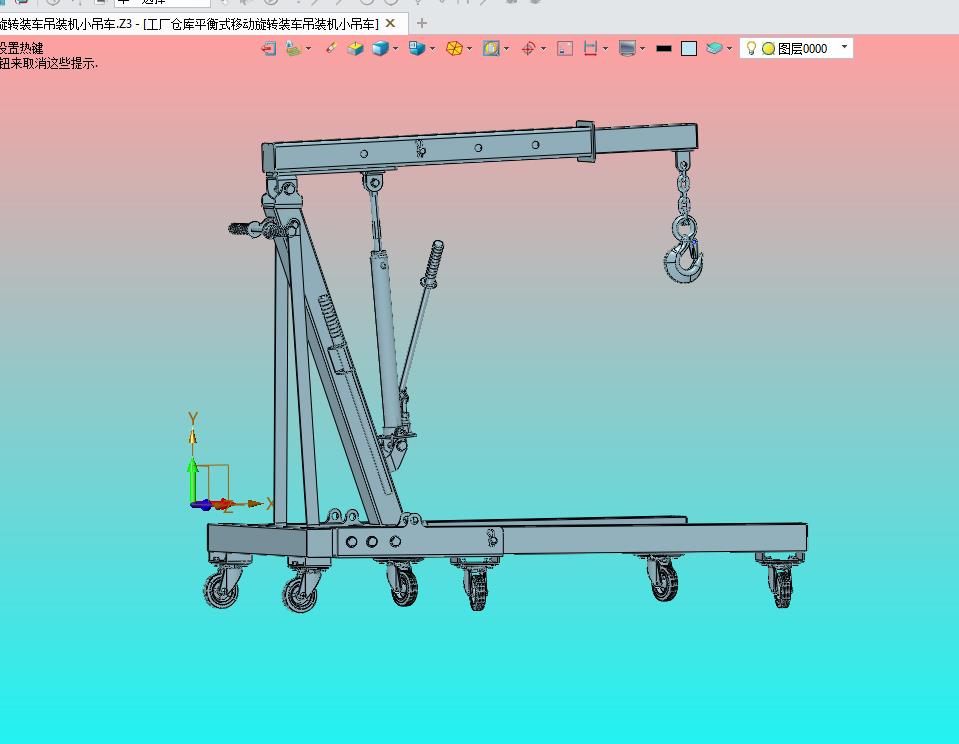Click the grey monitor display icon
959x744 pixels.
click(x=627, y=48)
